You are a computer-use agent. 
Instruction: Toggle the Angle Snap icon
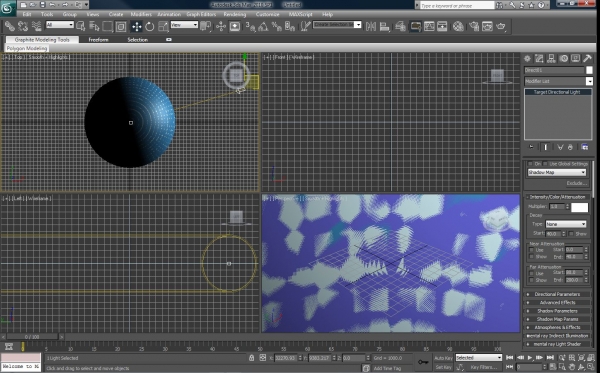click(263, 26)
